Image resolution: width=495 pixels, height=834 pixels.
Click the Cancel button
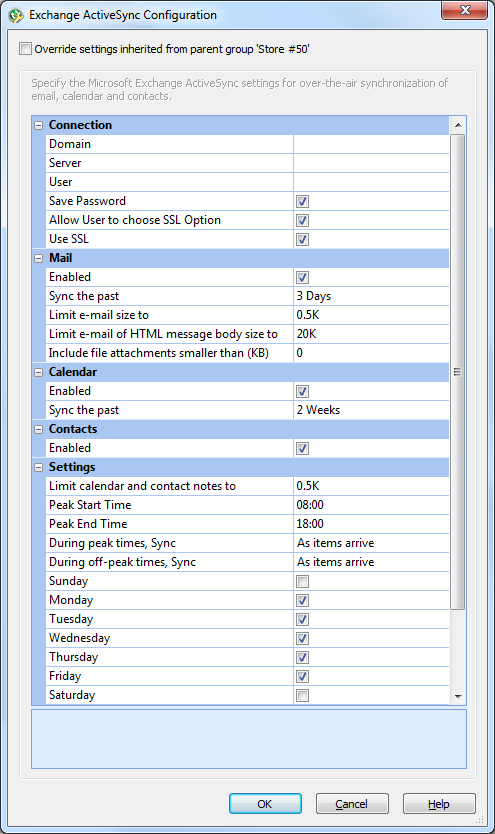[352, 804]
